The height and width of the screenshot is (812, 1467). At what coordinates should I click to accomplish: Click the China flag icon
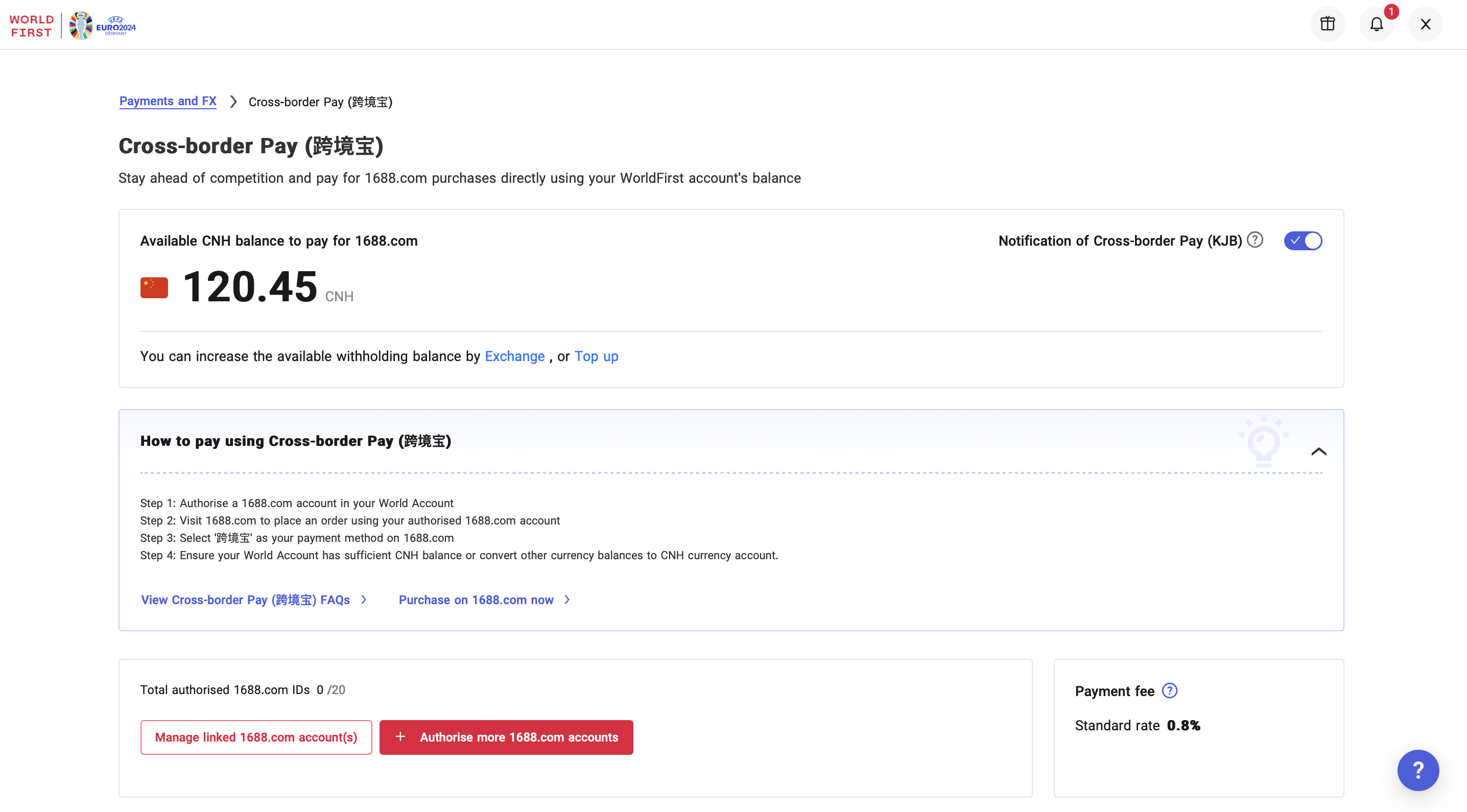[154, 288]
